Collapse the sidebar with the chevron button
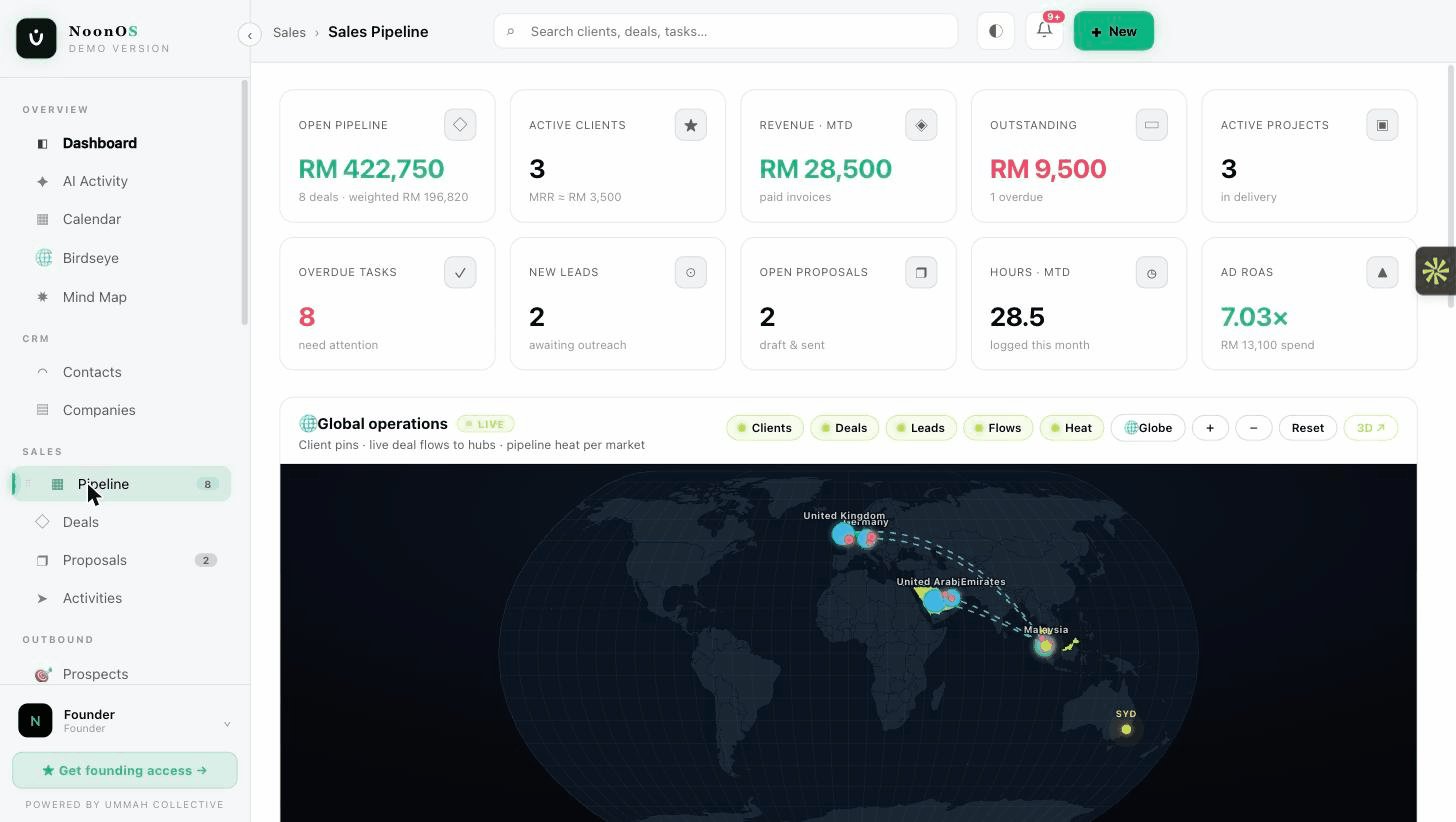The height and width of the screenshot is (822, 1456). click(x=250, y=35)
